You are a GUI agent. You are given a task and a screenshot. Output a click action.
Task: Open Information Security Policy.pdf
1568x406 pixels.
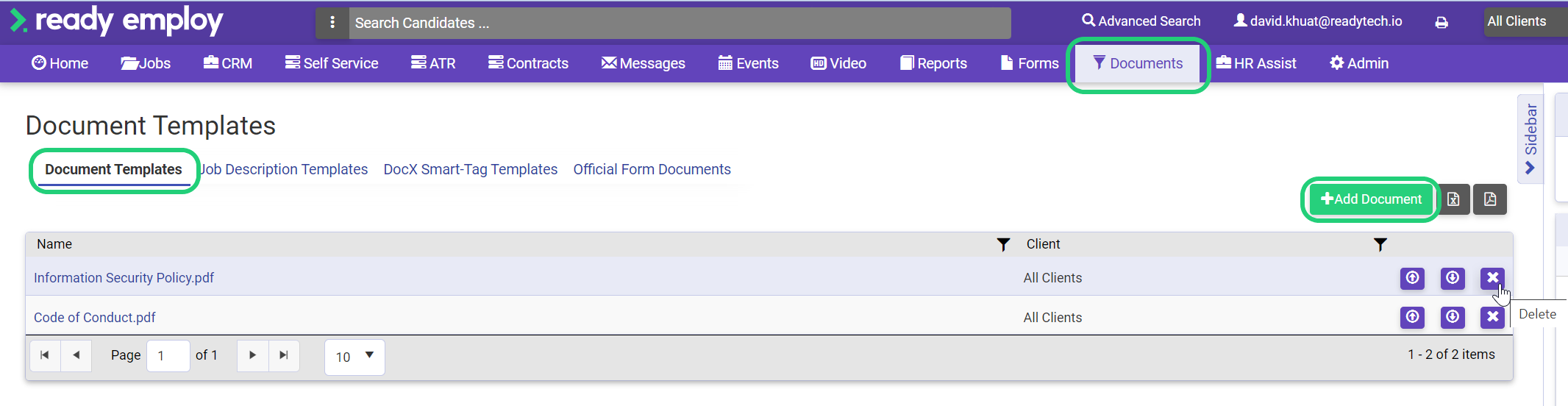(x=124, y=278)
